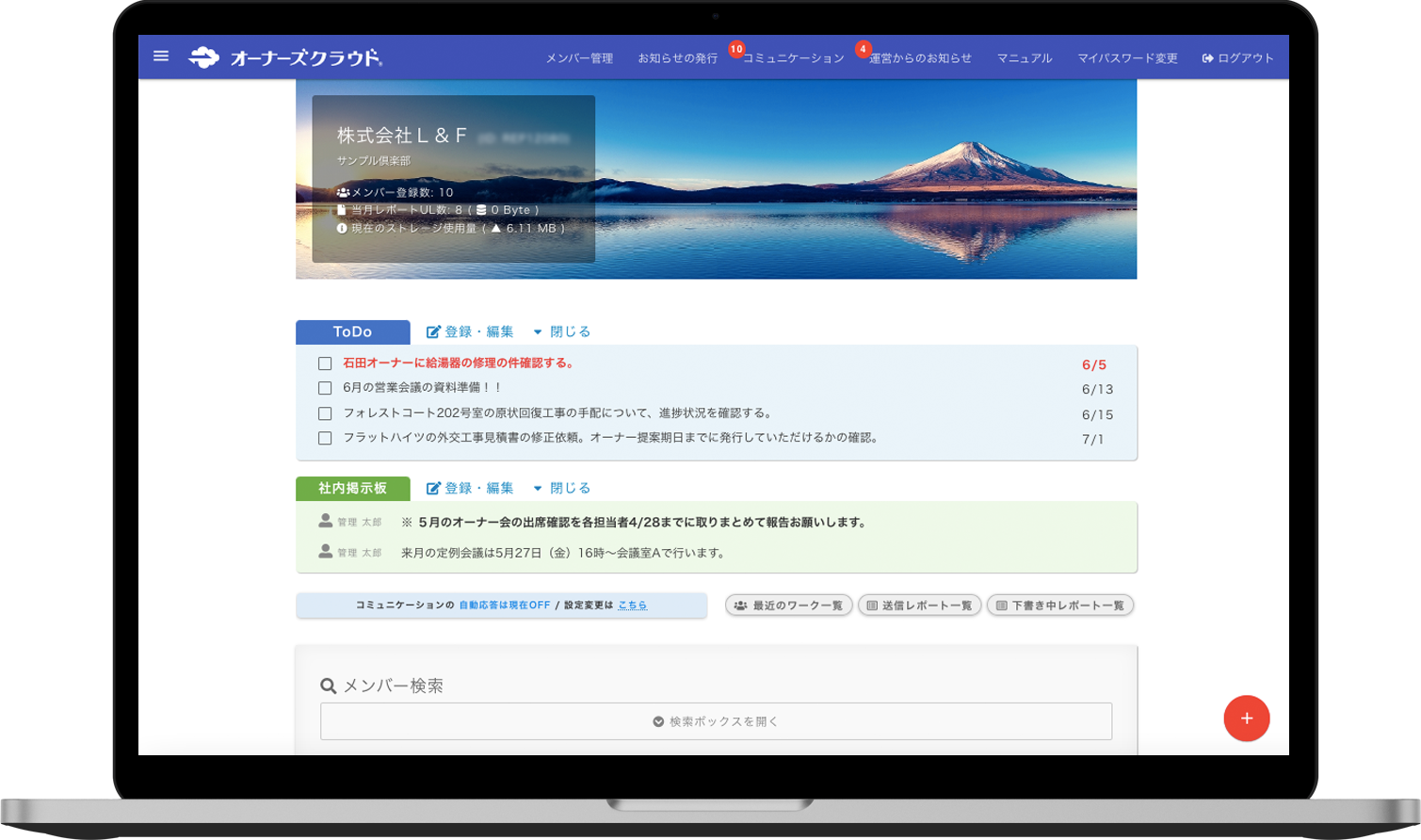Open メンバー管理 from the navigation bar
The width and height of the screenshot is (1421, 840).
coord(577,57)
